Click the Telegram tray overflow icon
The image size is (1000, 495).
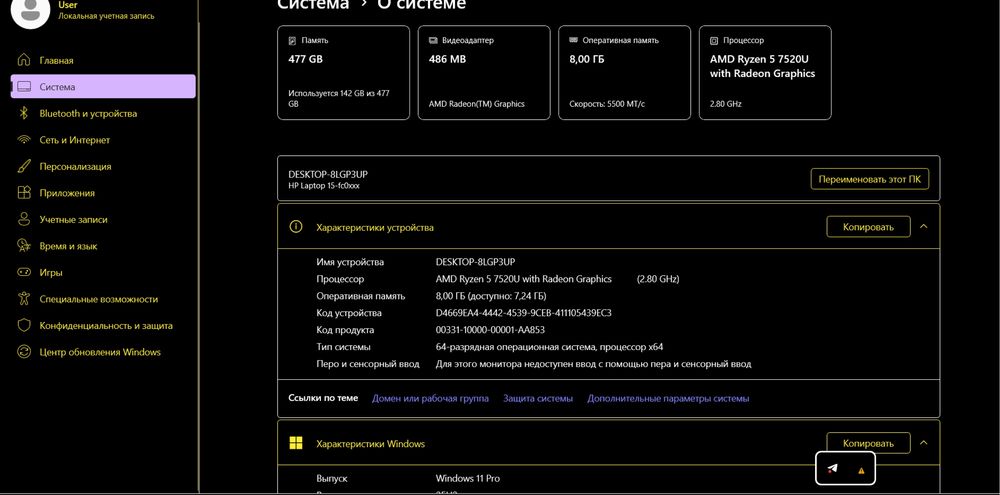pyautogui.click(x=832, y=469)
